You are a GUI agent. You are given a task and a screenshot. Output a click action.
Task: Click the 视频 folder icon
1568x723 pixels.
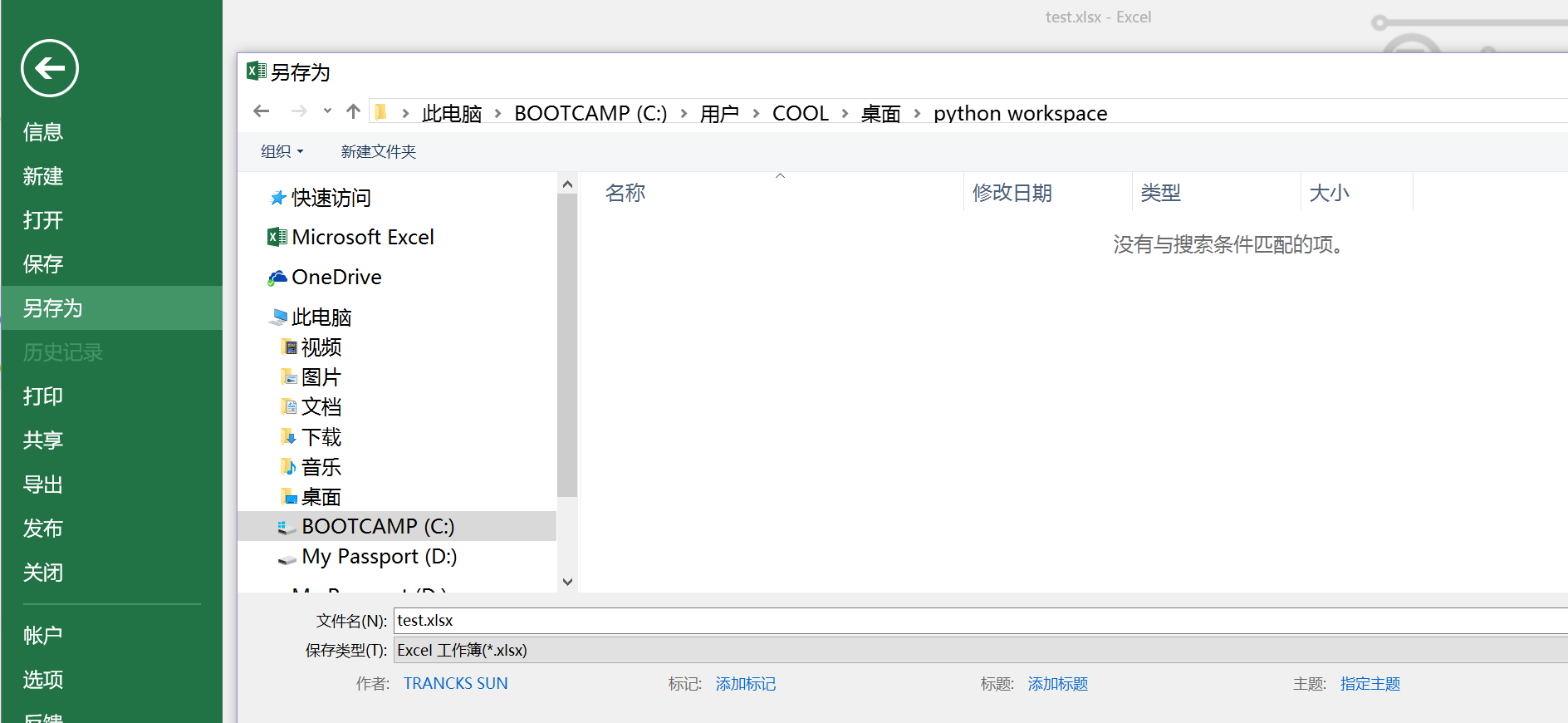point(289,347)
